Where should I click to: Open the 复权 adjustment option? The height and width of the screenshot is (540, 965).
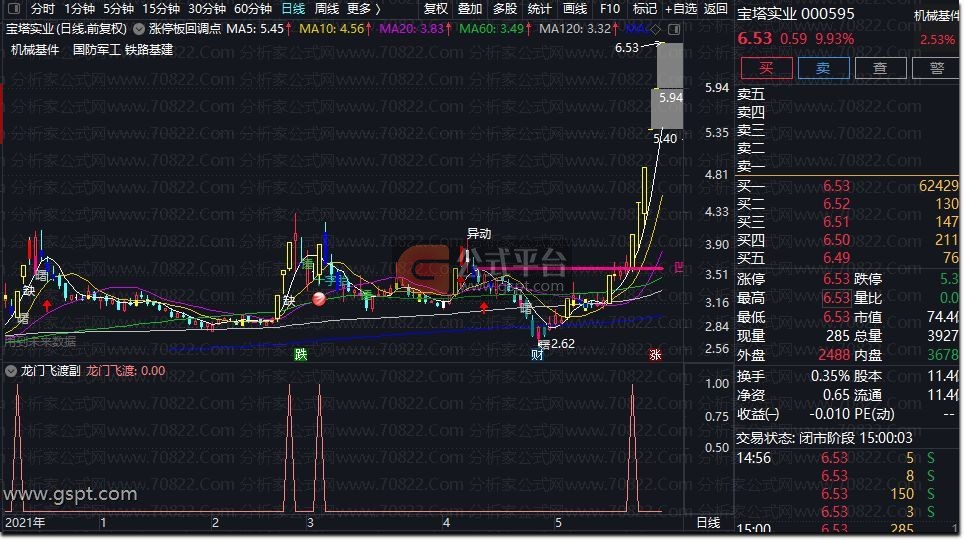[x=436, y=9]
